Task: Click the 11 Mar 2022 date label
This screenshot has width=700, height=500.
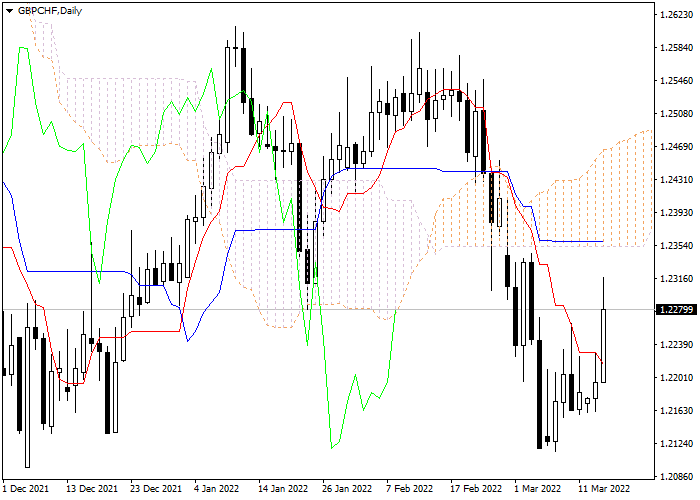Action: coord(604,489)
